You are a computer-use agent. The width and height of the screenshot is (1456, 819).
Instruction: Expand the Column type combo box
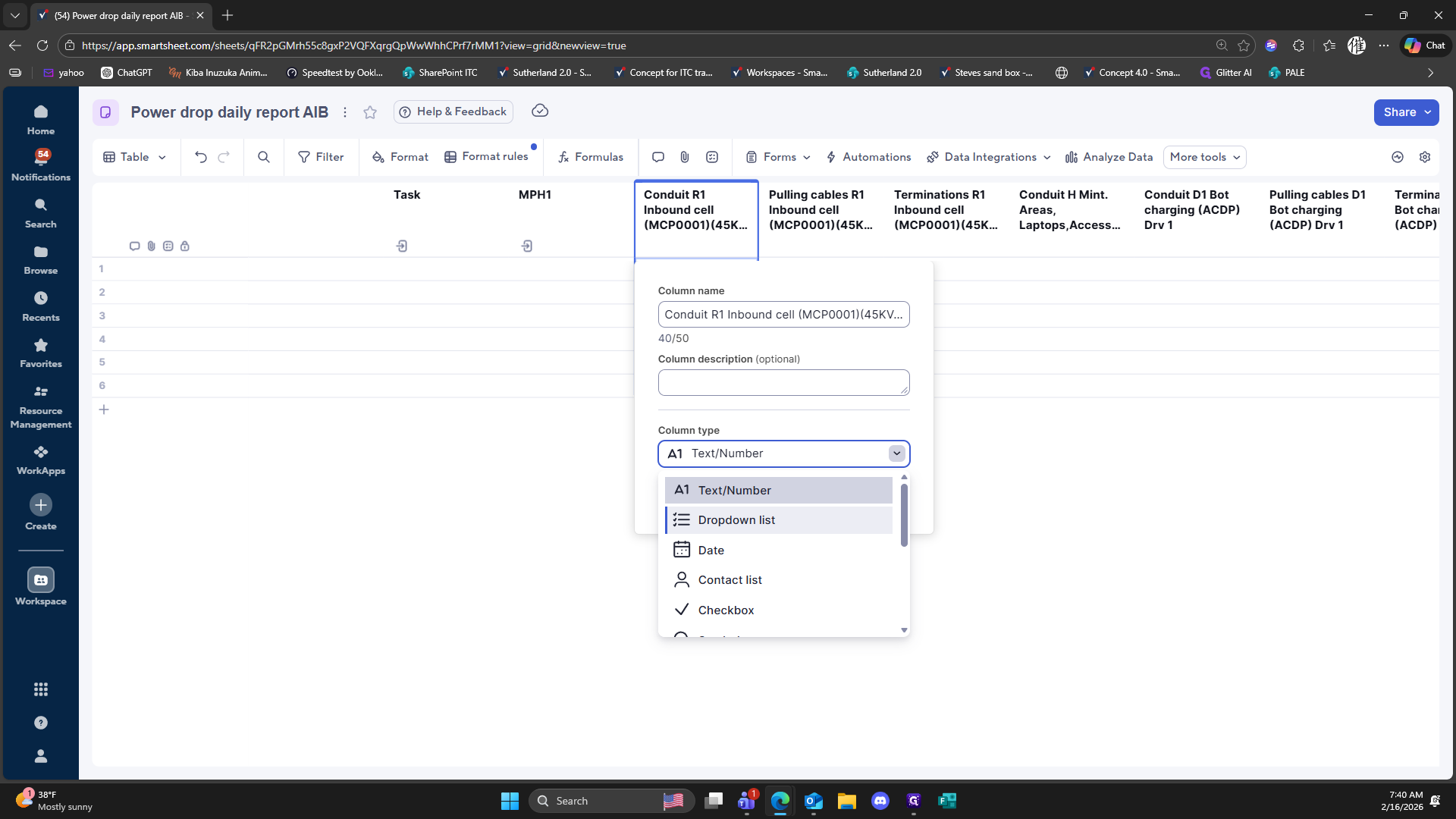[783, 453]
